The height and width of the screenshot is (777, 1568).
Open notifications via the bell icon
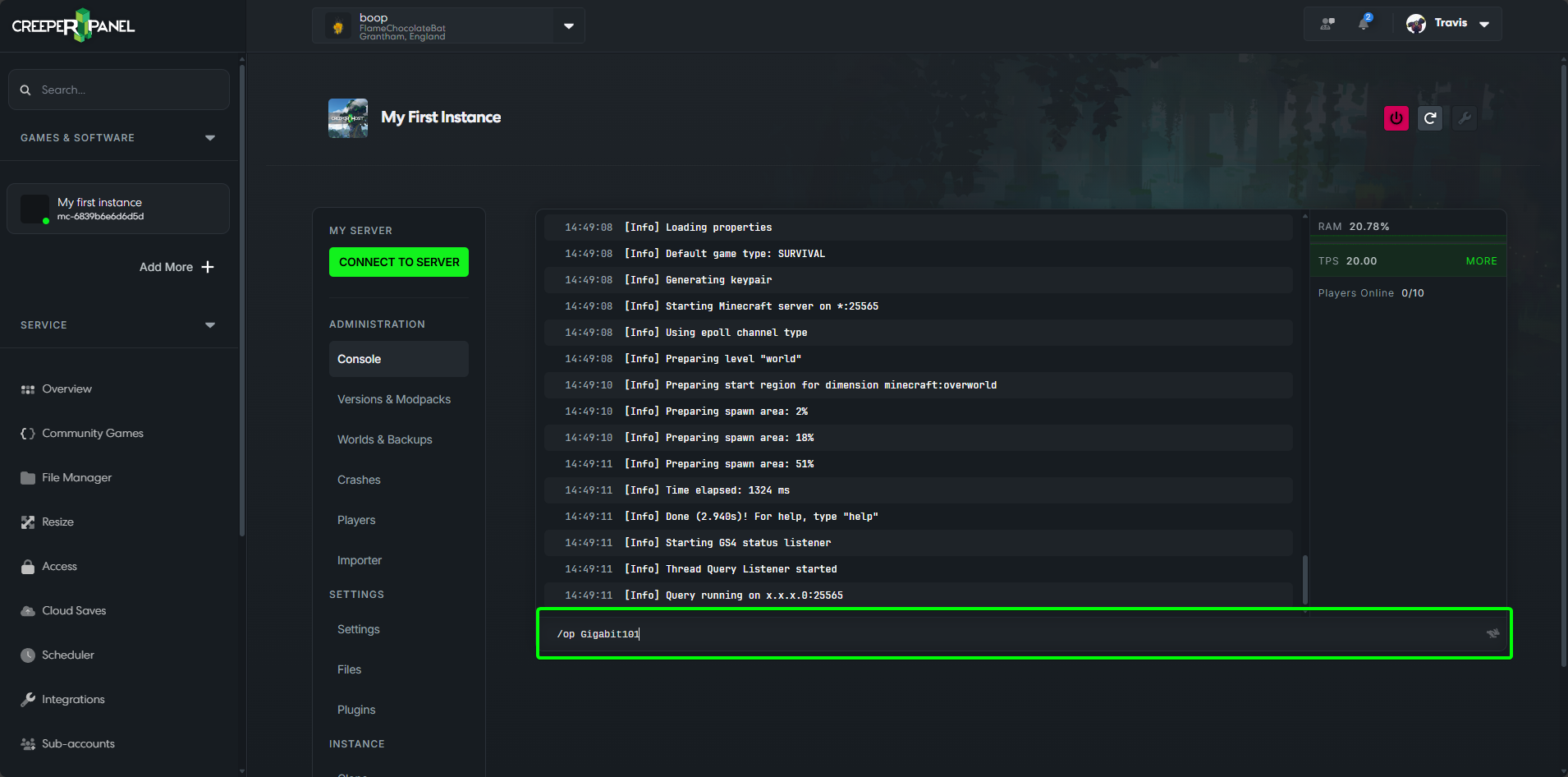1364,23
